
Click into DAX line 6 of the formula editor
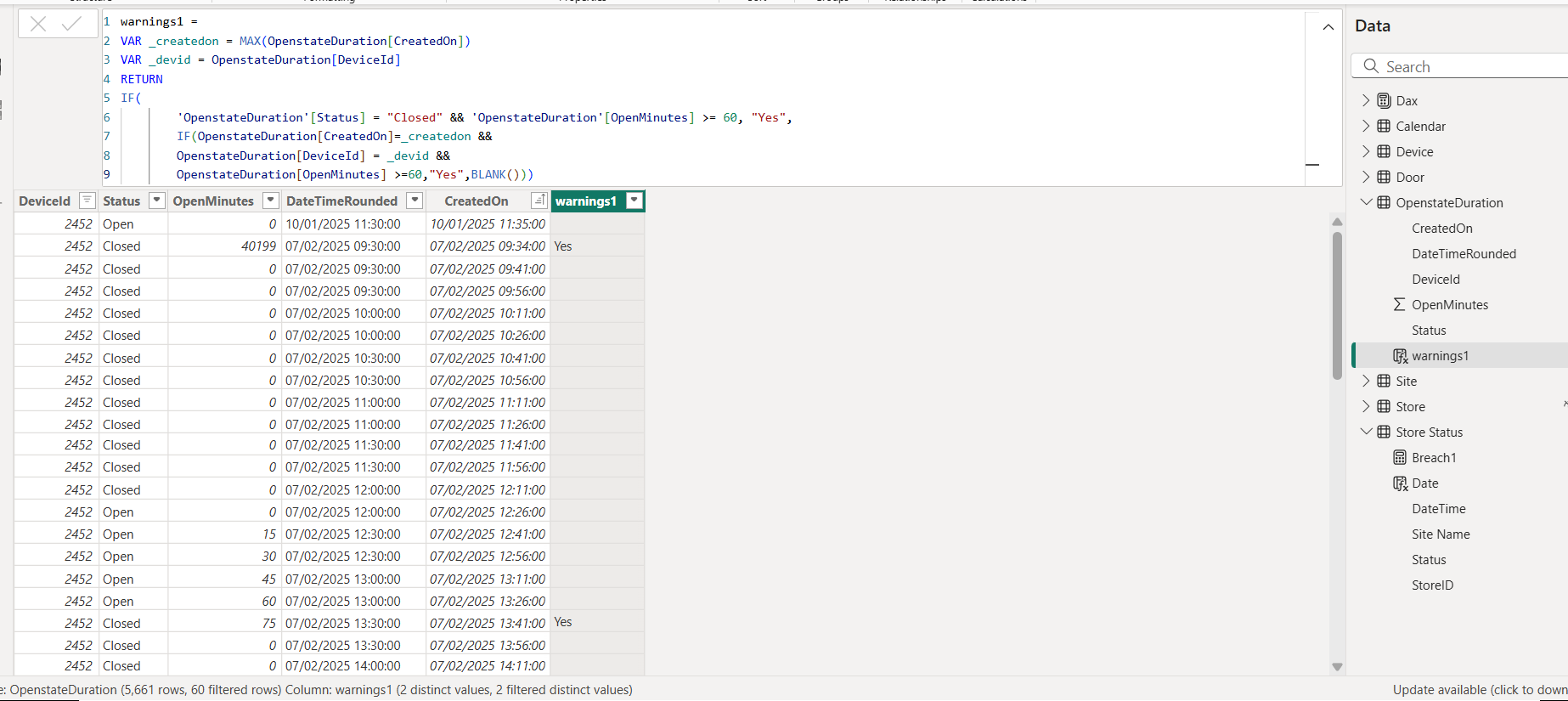click(x=484, y=117)
